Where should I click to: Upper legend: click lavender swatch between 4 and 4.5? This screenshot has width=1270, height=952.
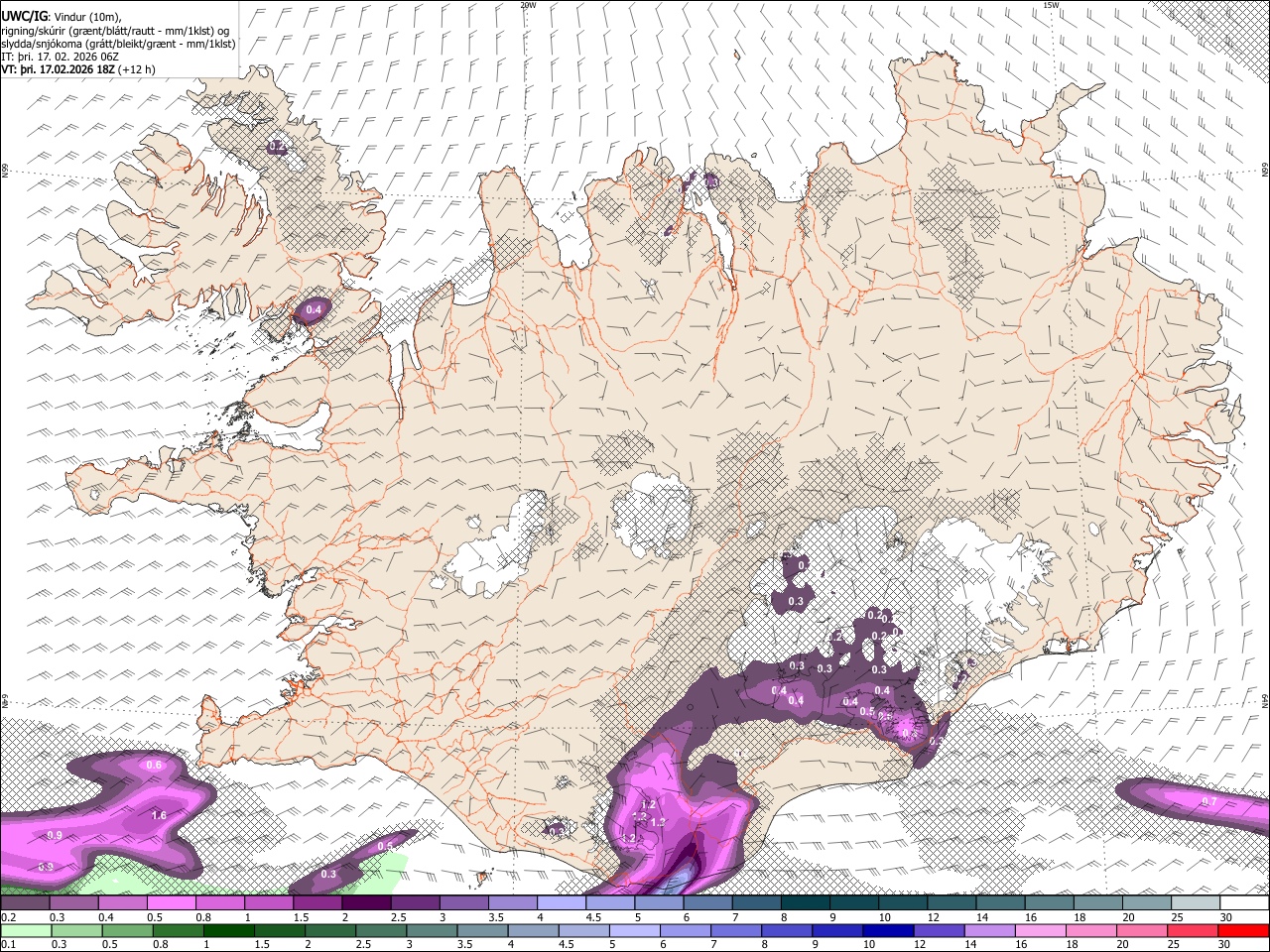[562, 903]
